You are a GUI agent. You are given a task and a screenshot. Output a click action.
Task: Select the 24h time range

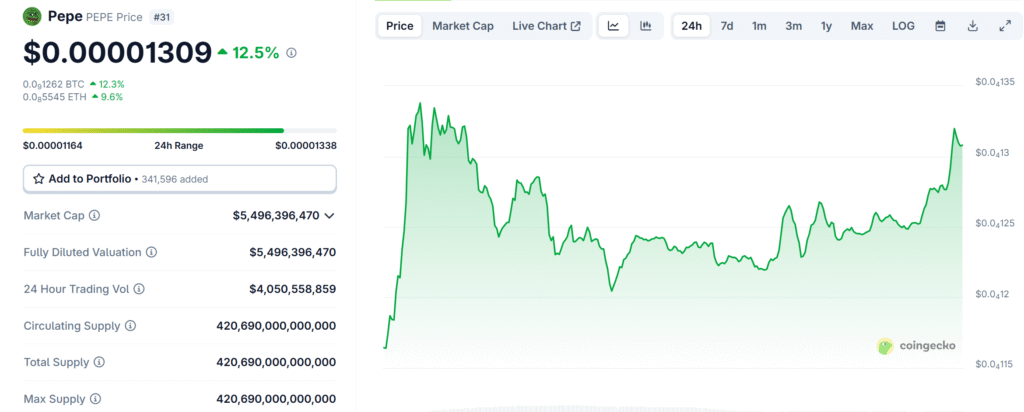pos(691,26)
